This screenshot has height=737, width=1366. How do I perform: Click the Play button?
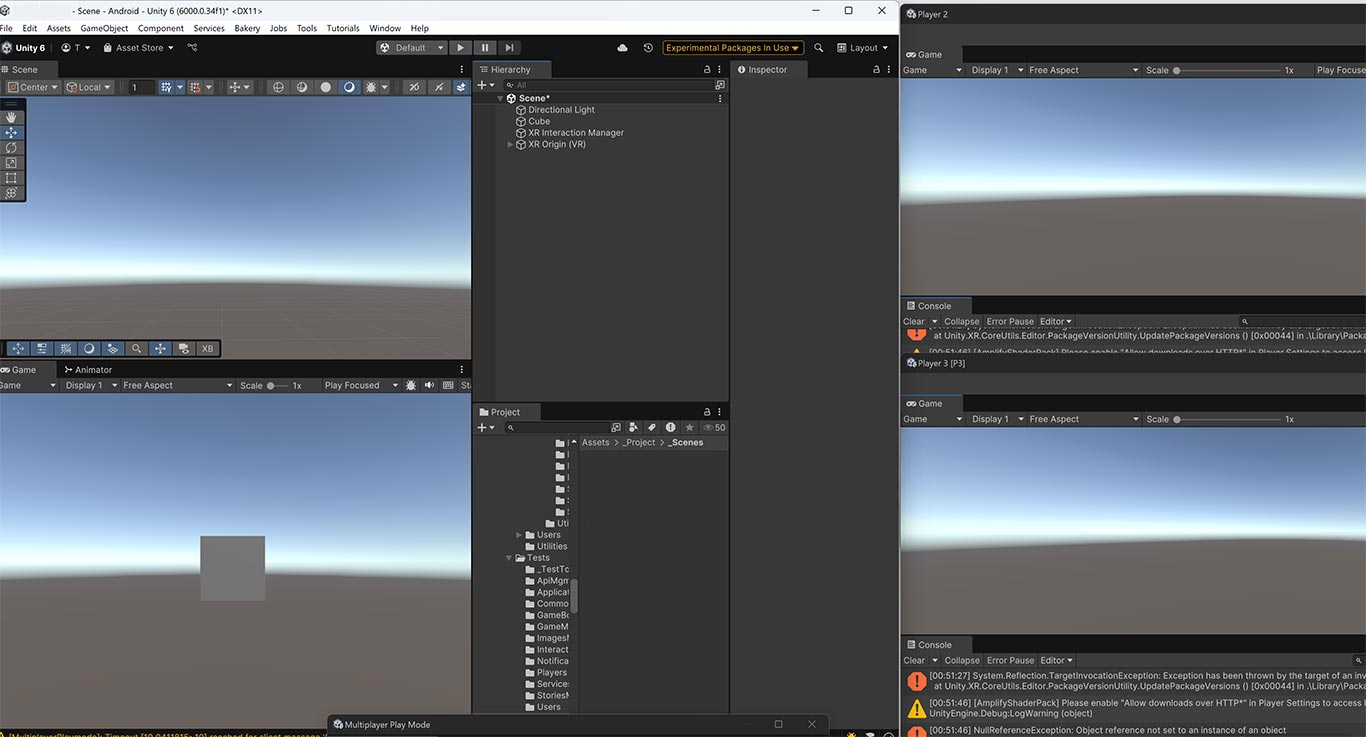click(x=460, y=47)
